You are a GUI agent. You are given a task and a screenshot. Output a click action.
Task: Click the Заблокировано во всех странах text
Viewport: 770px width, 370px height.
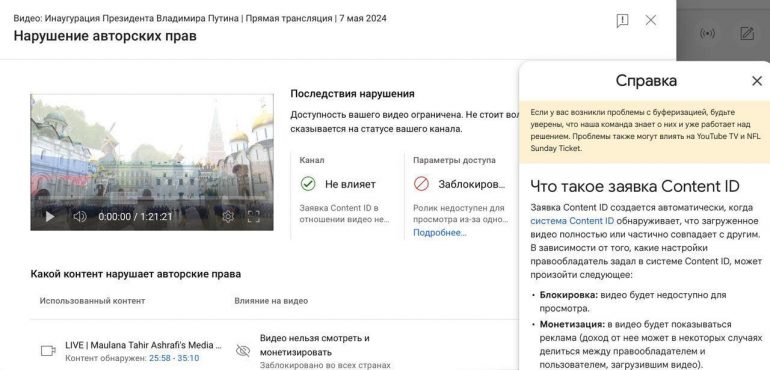(325, 365)
